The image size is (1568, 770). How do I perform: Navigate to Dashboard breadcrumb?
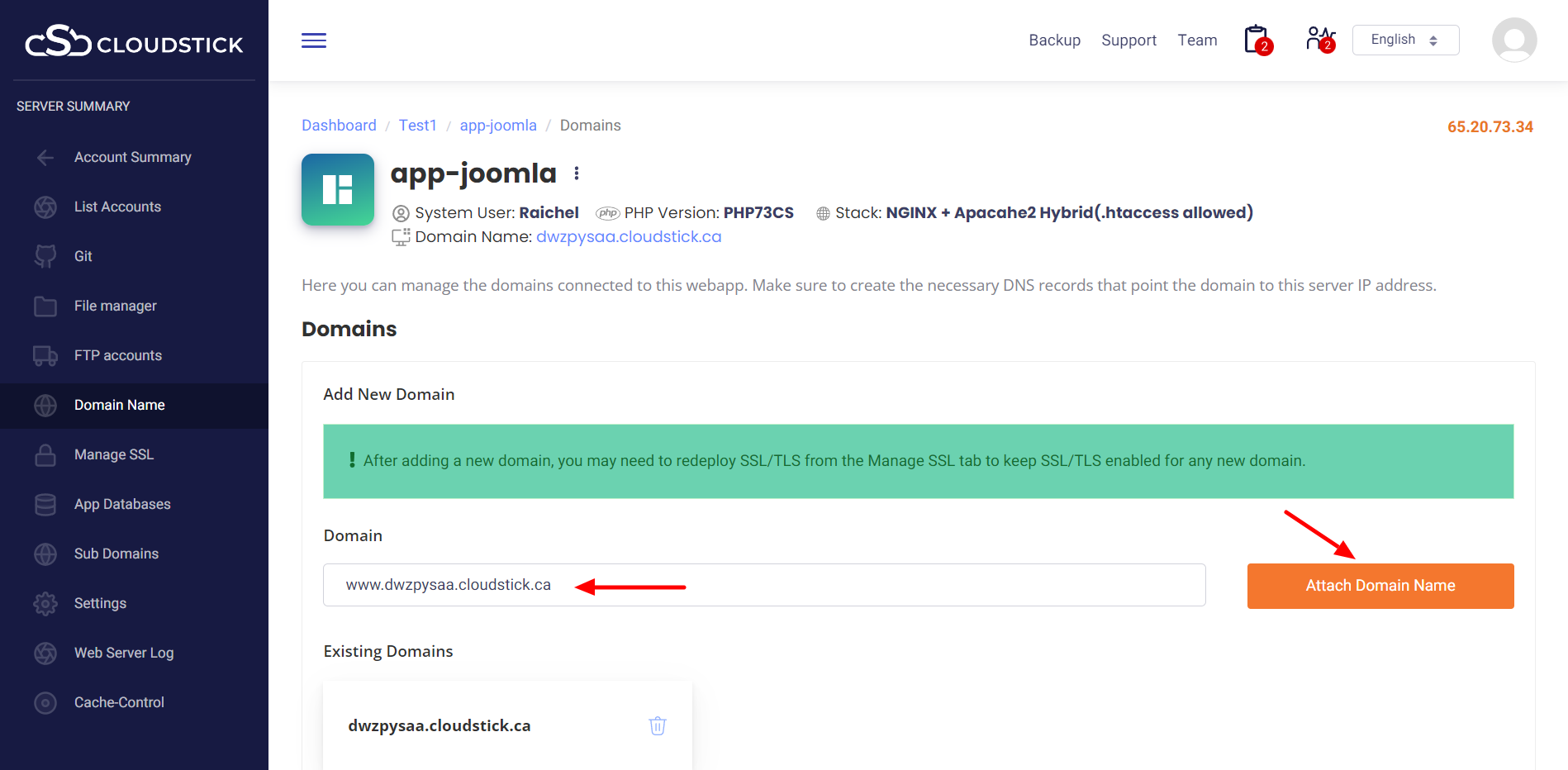coord(339,126)
